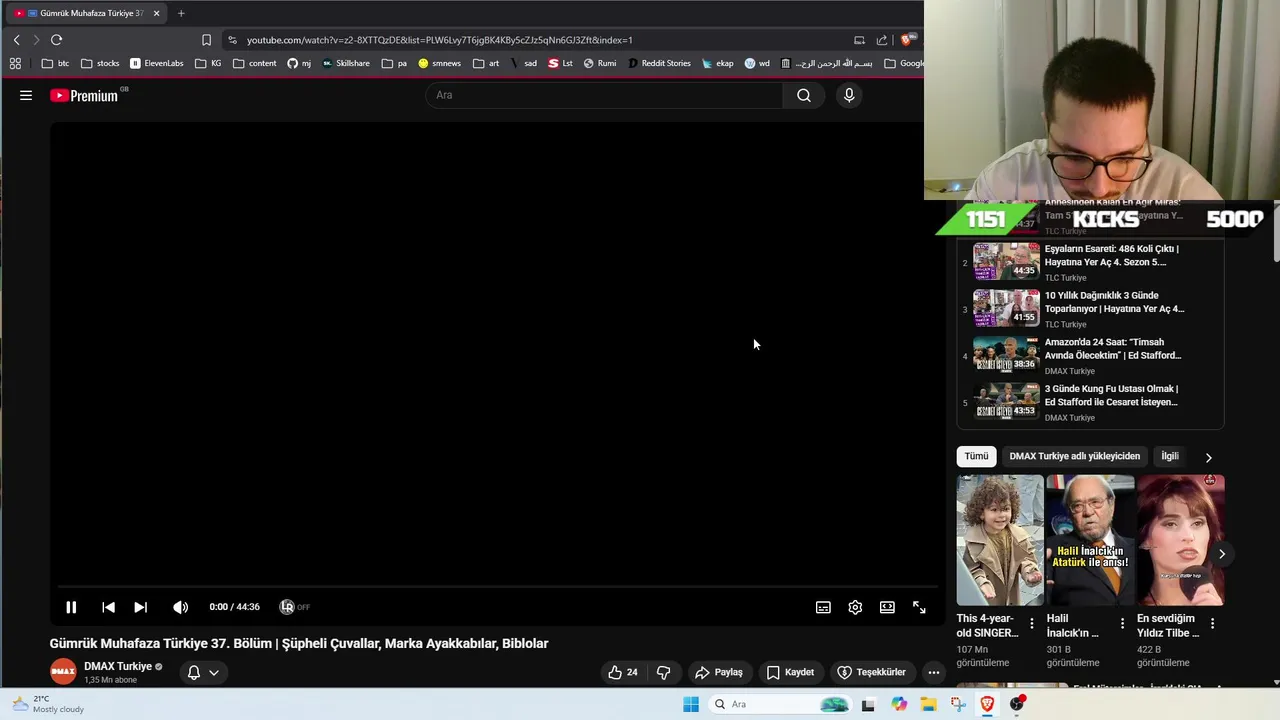Open Windows Start menu
Image resolution: width=1280 pixels, height=720 pixels.
click(x=690, y=704)
